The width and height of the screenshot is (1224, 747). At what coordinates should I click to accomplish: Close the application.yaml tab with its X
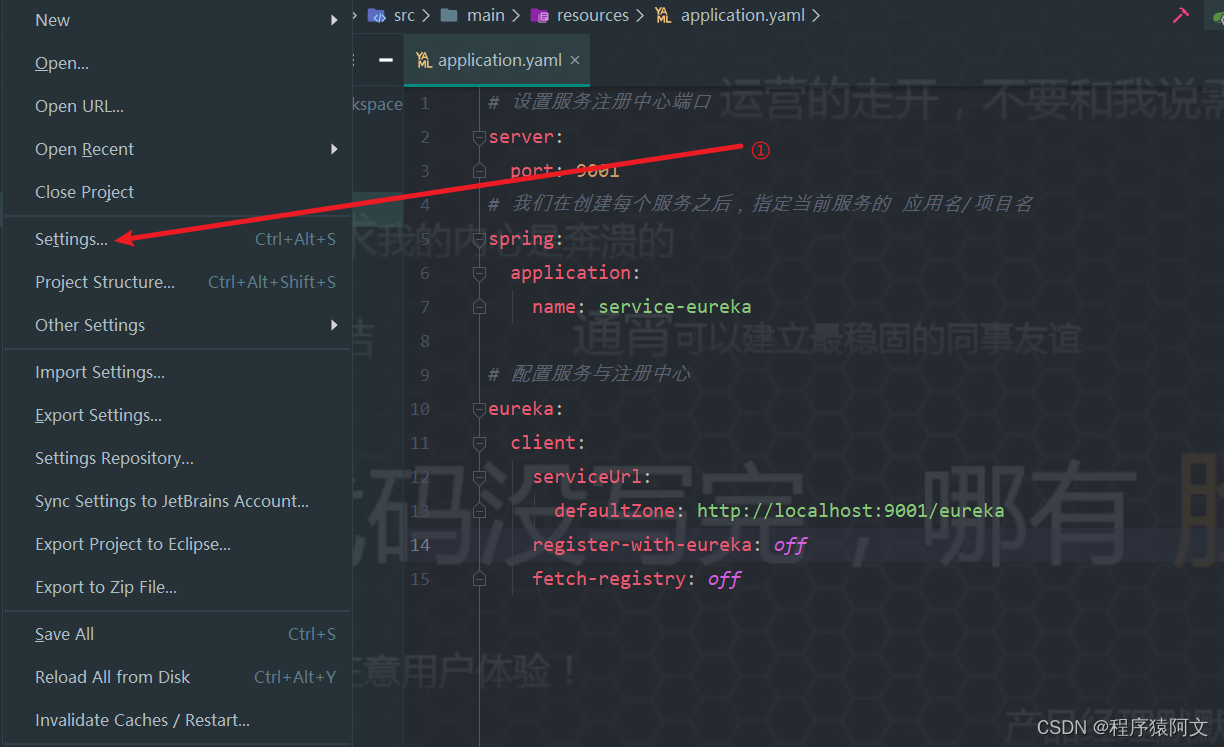click(x=575, y=60)
